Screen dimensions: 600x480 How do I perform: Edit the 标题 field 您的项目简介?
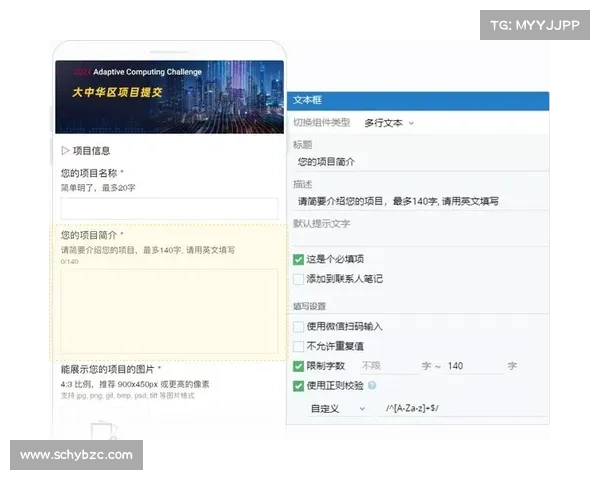tap(421, 162)
